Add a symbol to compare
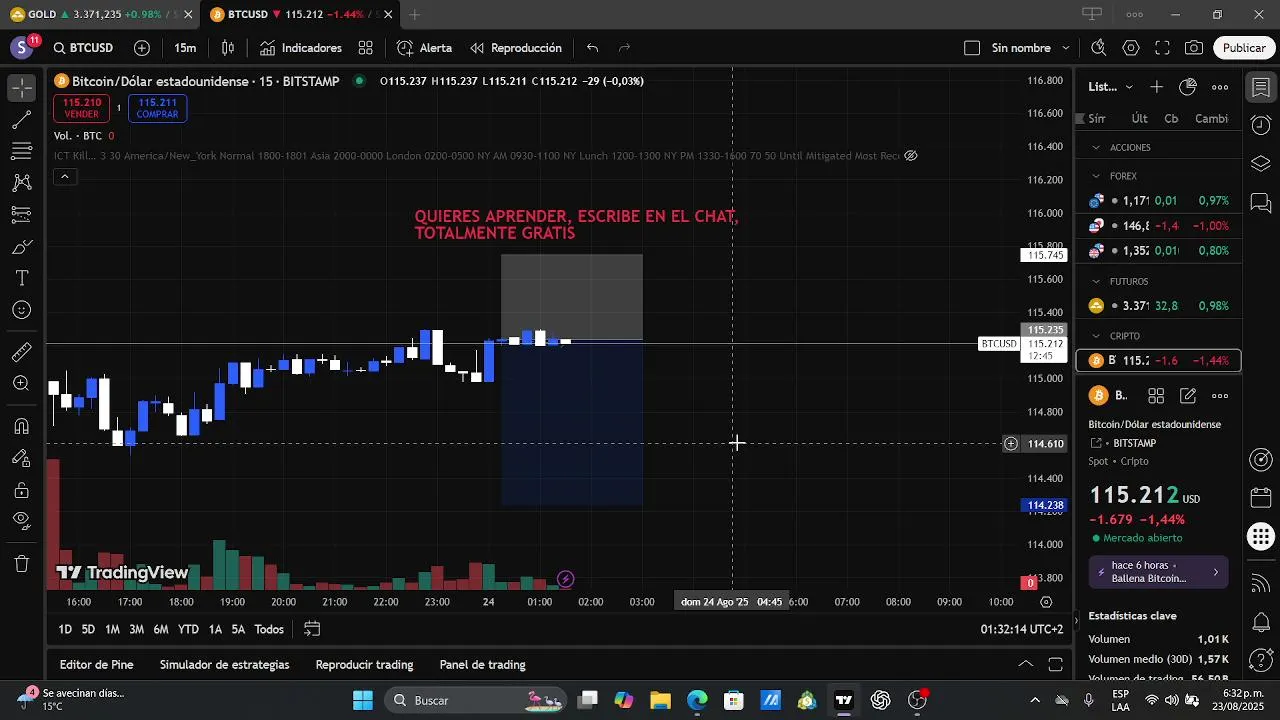The width and height of the screenshot is (1280, 720). [x=142, y=48]
